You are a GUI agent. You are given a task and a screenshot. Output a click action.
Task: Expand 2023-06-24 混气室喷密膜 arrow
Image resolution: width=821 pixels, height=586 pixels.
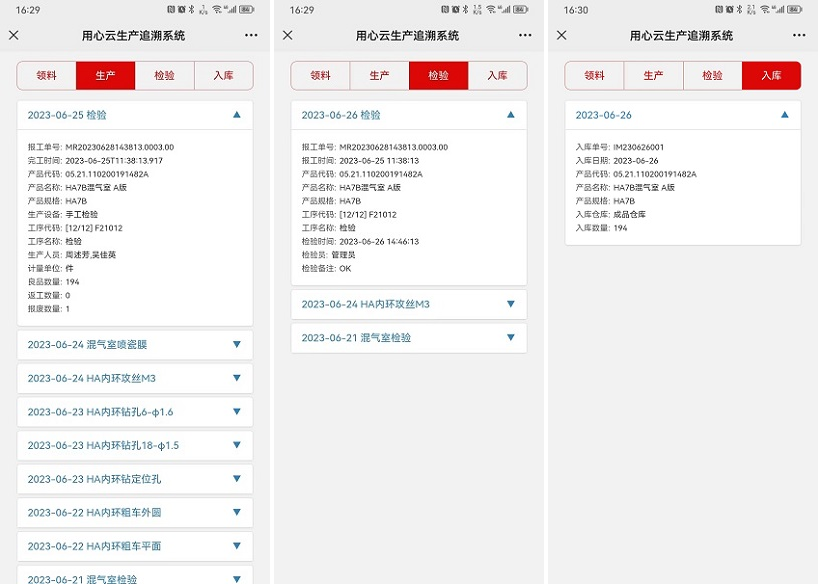[237, 344]
